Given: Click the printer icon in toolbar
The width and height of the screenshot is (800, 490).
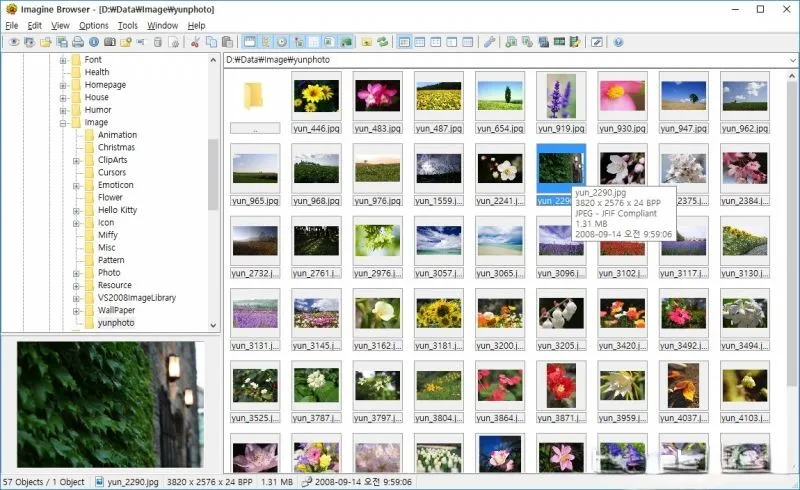Looking at the screenshot, I should pos(78,42).
